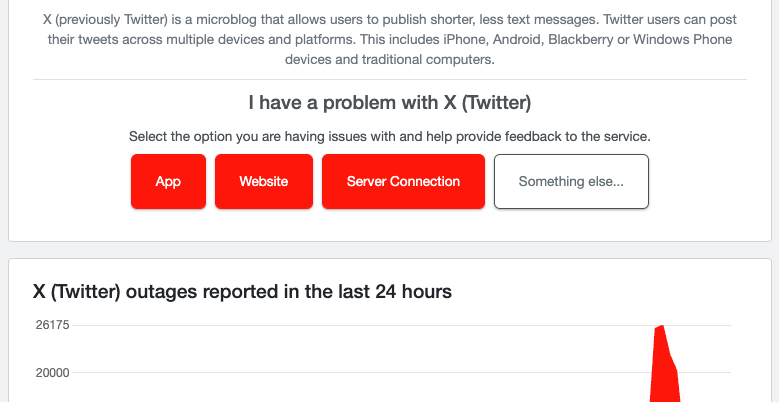This screenshot has width=779, height=402.
Task: Open the Something else... option
Action: (571, 181)
